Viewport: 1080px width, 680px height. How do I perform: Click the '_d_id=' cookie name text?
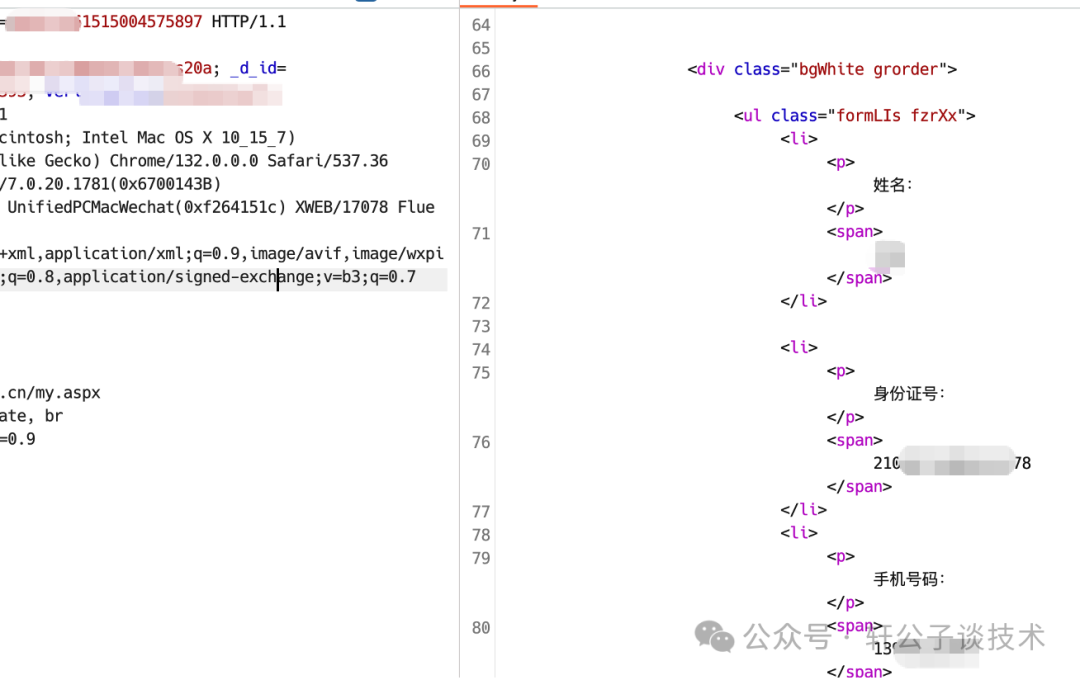click(x=258, y=68)
